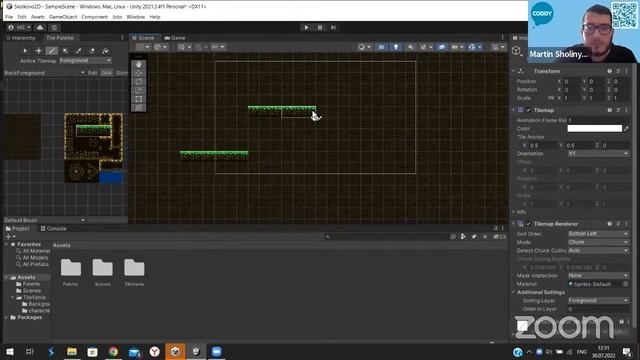Image resolution: width=640 pixels, height=360 pixels.
Task: Switch to the Console tab
Action: point(53,229)
